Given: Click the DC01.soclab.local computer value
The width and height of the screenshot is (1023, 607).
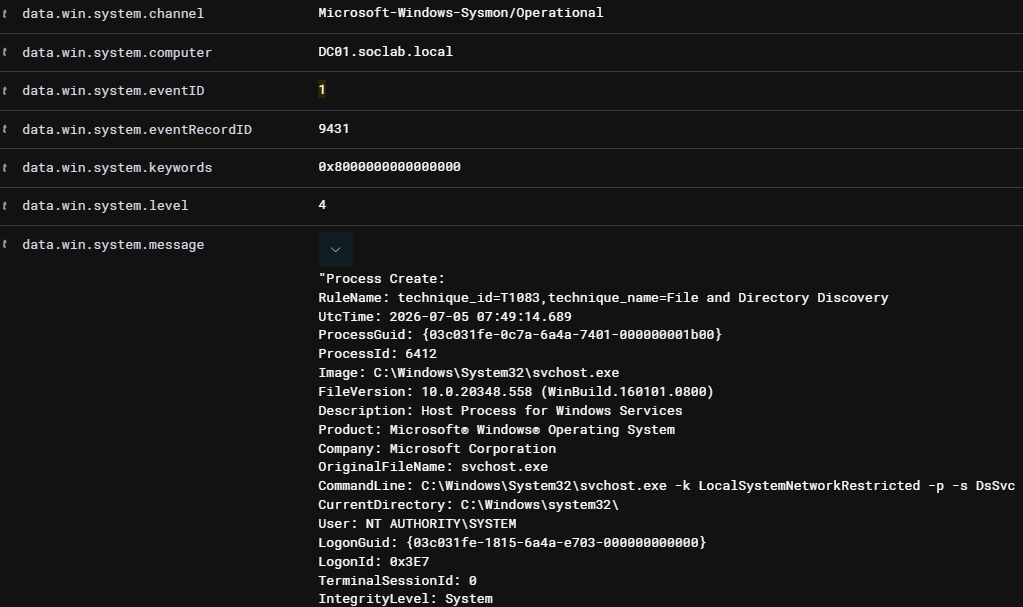Looking at the screenshot, I should pyautogui.click(x=386, y=52).
